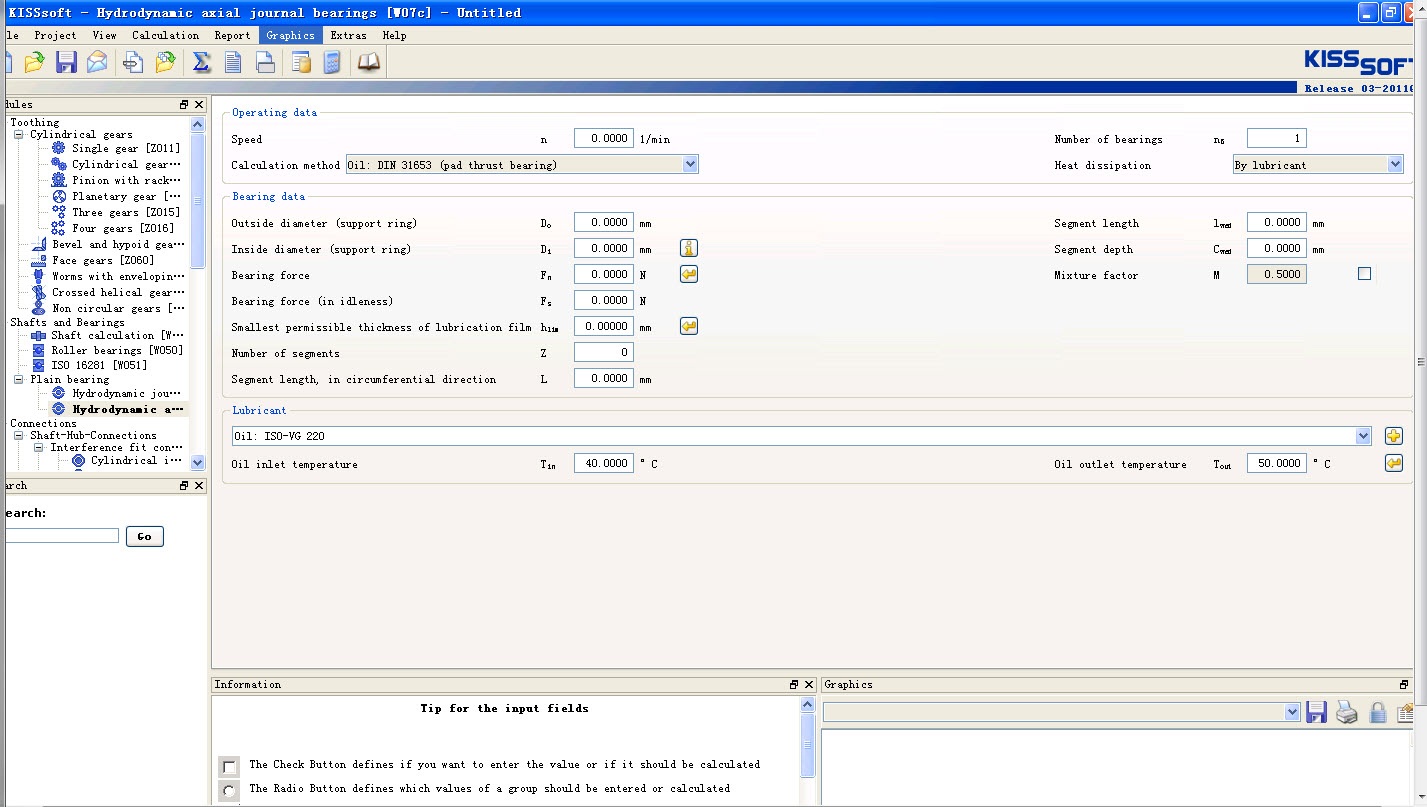Save graphic with floppy icon in Graphics panel
Screen dimensions: 1427x807
1317,712
